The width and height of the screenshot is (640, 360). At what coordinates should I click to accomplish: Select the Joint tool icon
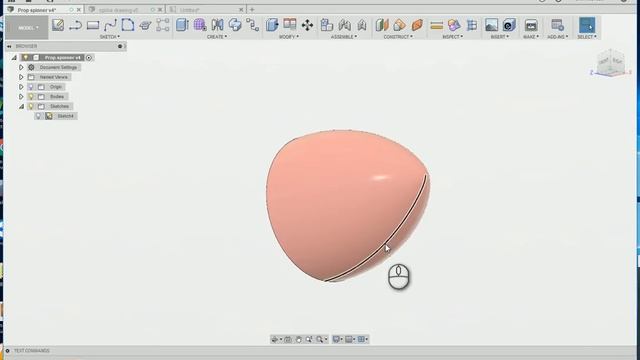coord(344,25)
